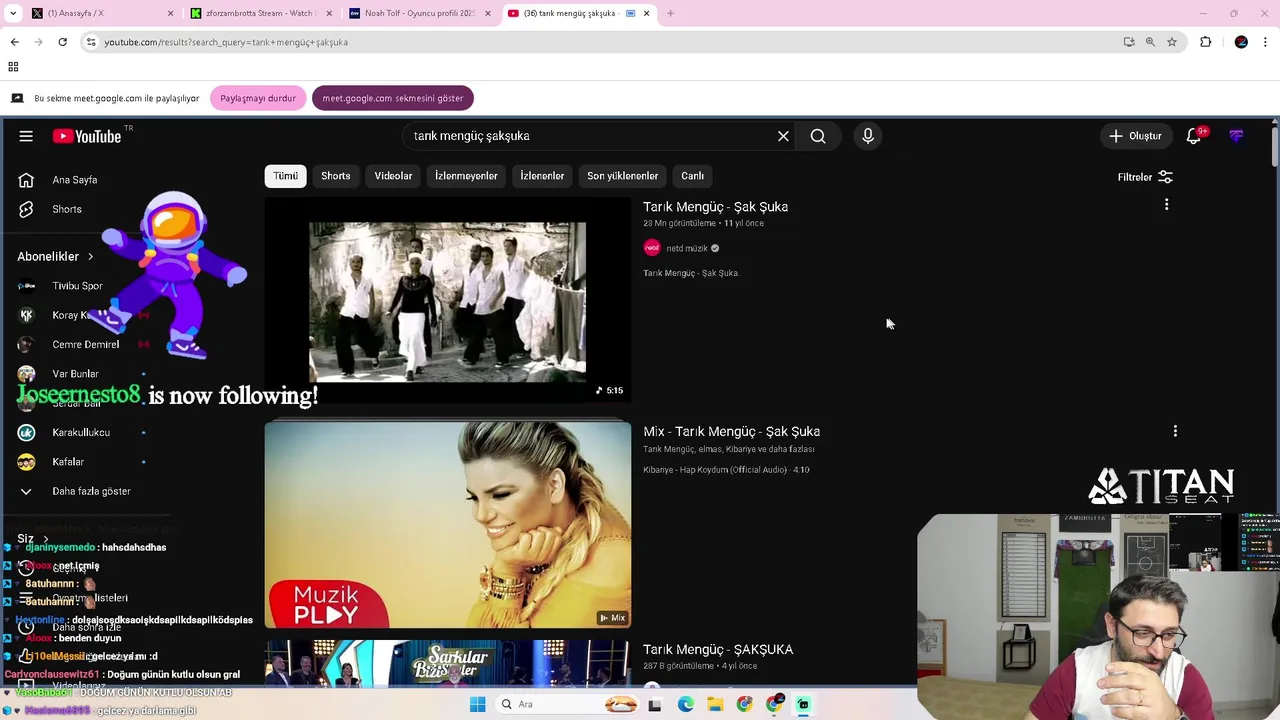Select the Son yüklenenler filter chip
The width and height of the screenshot is (1280, 720).
point(622,176)
